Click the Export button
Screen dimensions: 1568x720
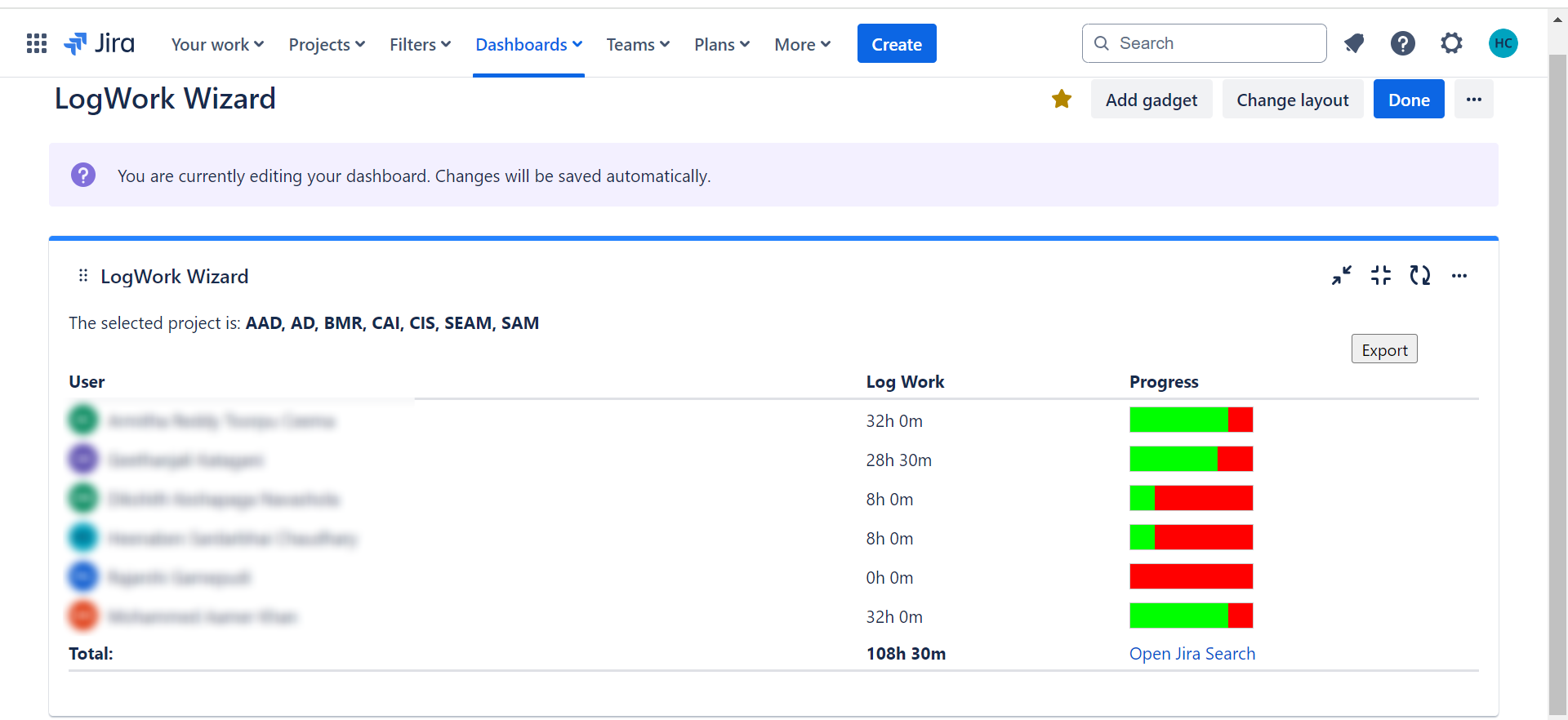(x=1384, y=349)
